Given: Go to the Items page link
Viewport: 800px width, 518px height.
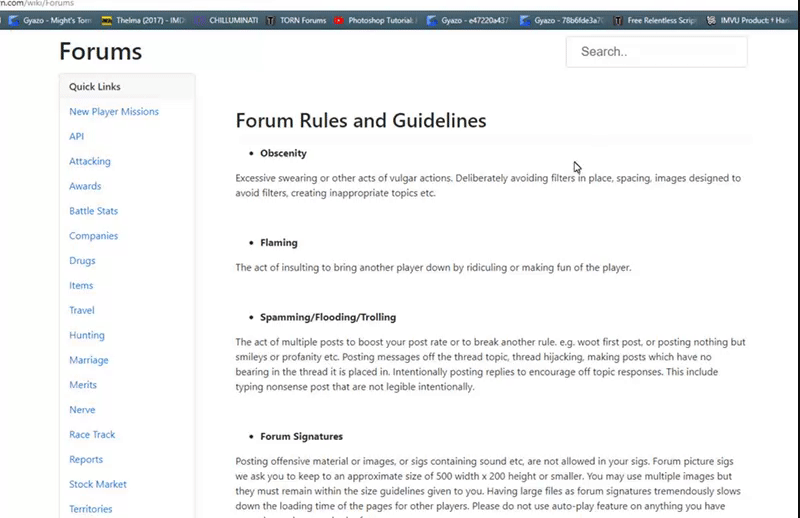Looking at the screenshot, I should [x=81, y=285].
